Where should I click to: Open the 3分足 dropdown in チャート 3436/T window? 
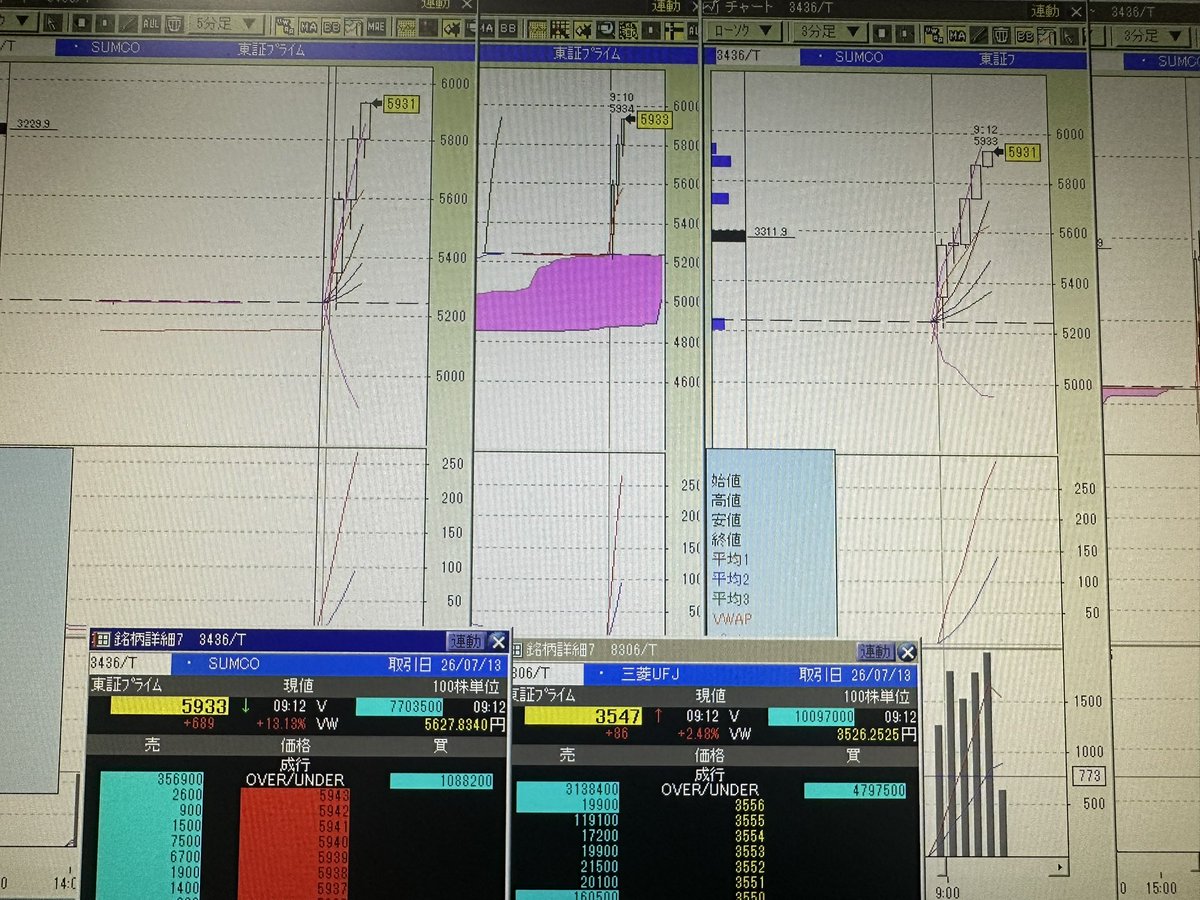point(830,33)
